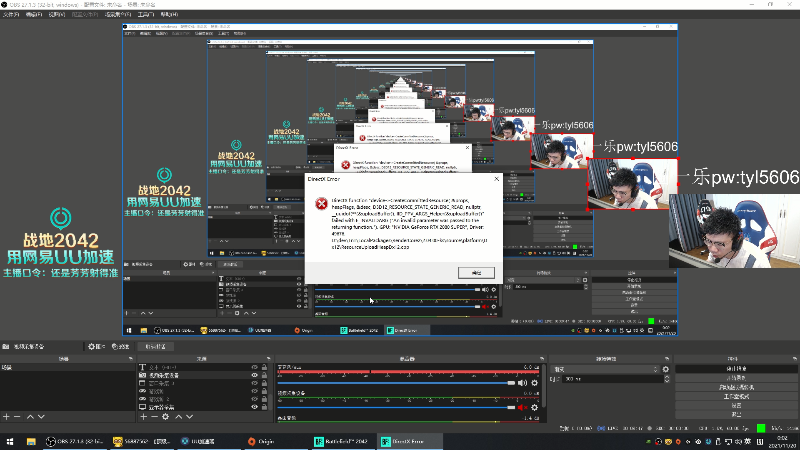Open the 场景集合(S) menu
Screen dimensions: 800x450
point(118,14)
